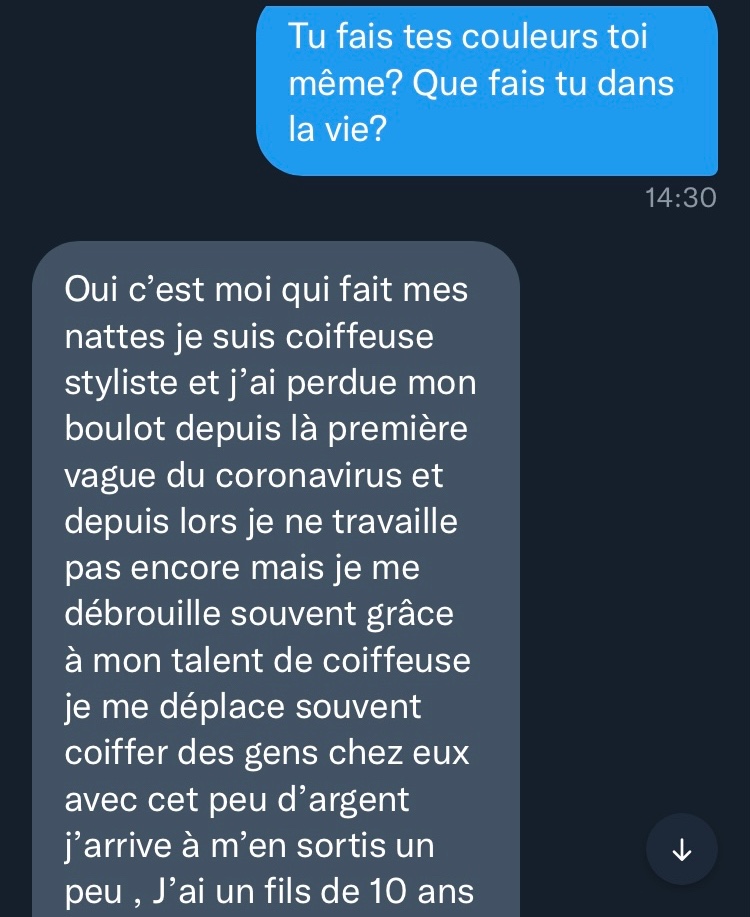Tap the line "coiffer des gens chez eux"
The image size is (750, 917).
(x=266, y=753)
